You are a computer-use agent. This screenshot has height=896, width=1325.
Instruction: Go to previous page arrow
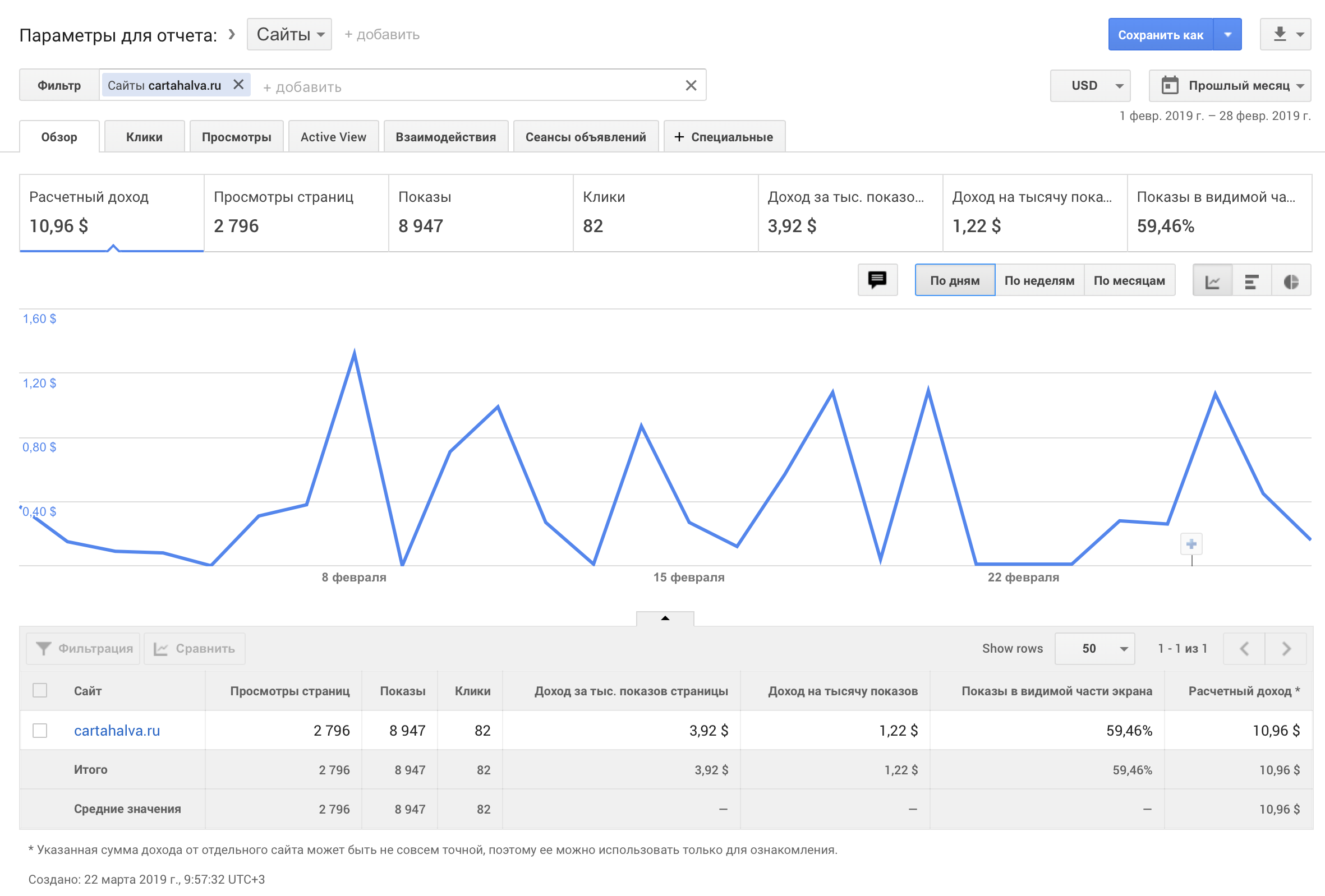(1244, 649)
